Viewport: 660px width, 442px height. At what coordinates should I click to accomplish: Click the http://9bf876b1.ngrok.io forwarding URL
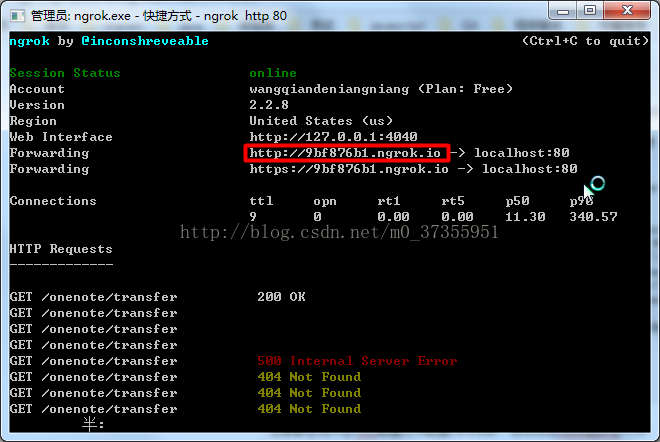345,153
